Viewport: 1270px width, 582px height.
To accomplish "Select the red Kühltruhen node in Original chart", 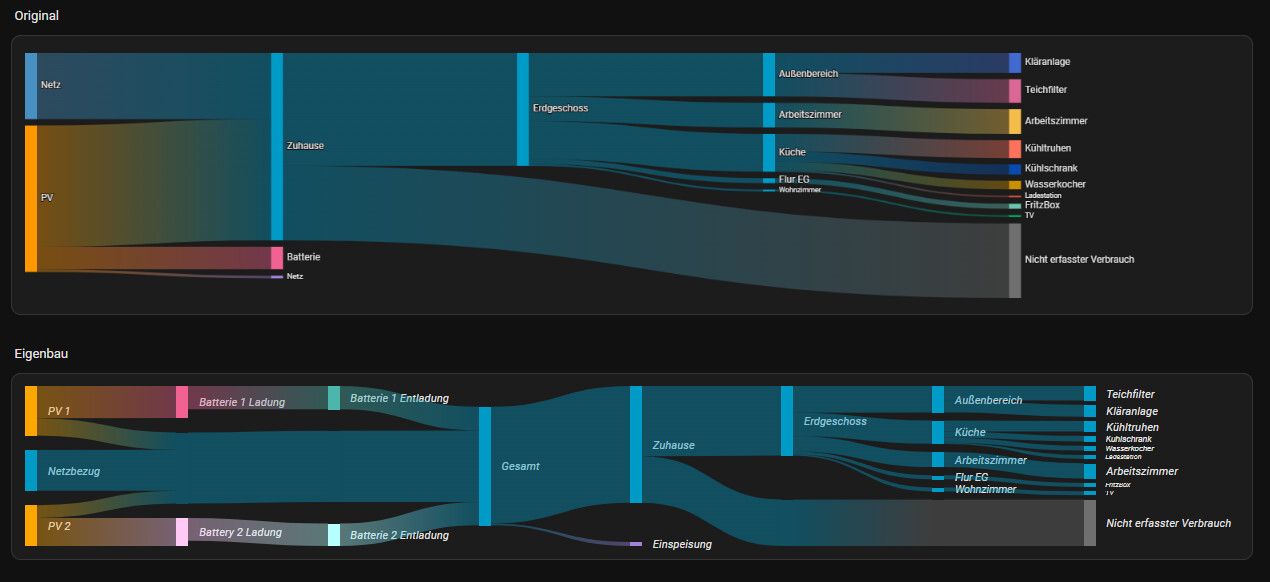I will [1015, 149].
